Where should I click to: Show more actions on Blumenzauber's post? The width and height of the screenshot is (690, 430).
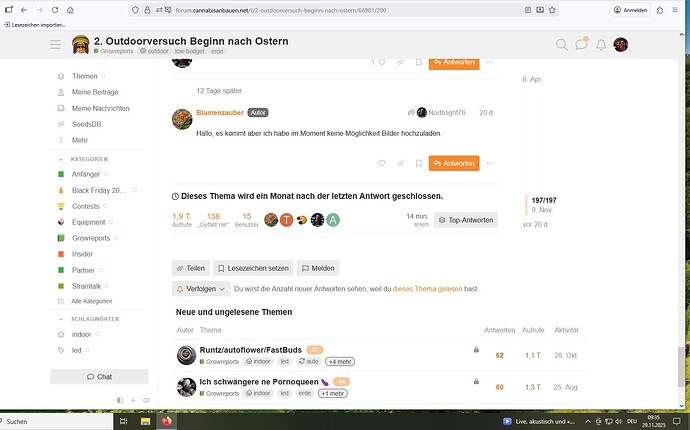point(489,163)
